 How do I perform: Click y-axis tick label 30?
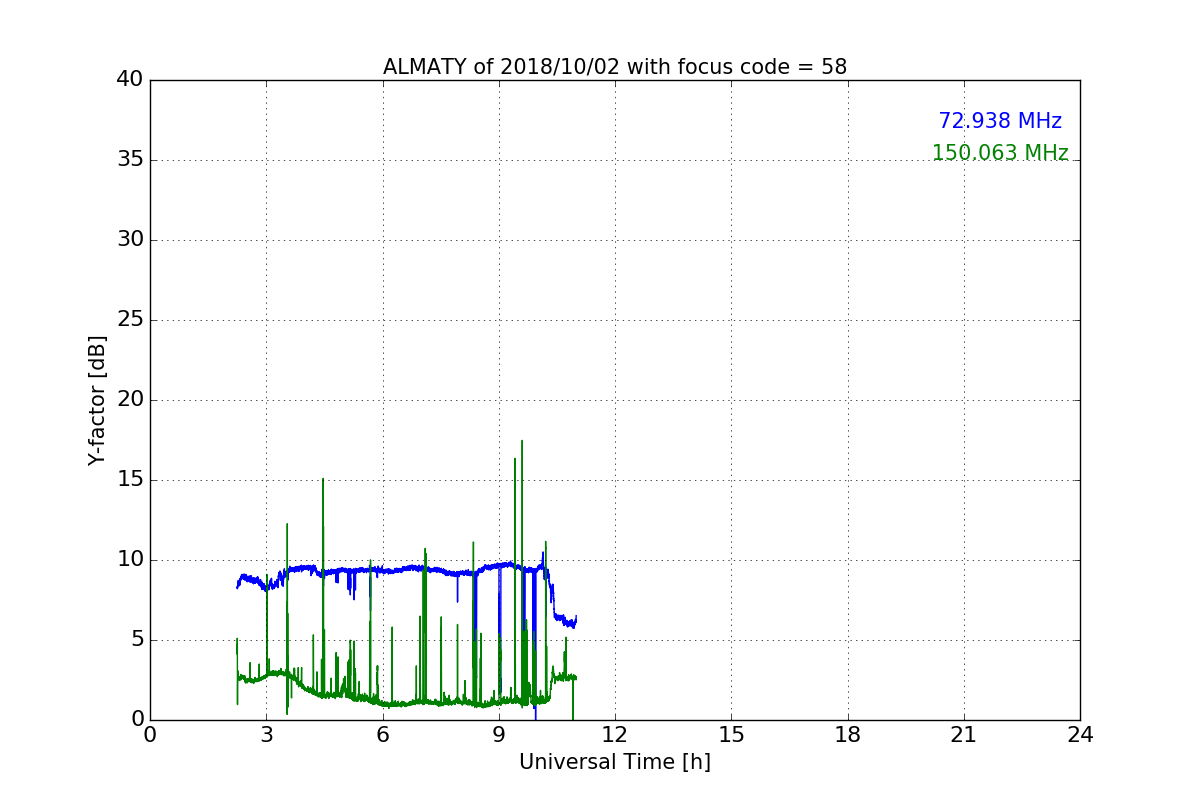(130, 240)
